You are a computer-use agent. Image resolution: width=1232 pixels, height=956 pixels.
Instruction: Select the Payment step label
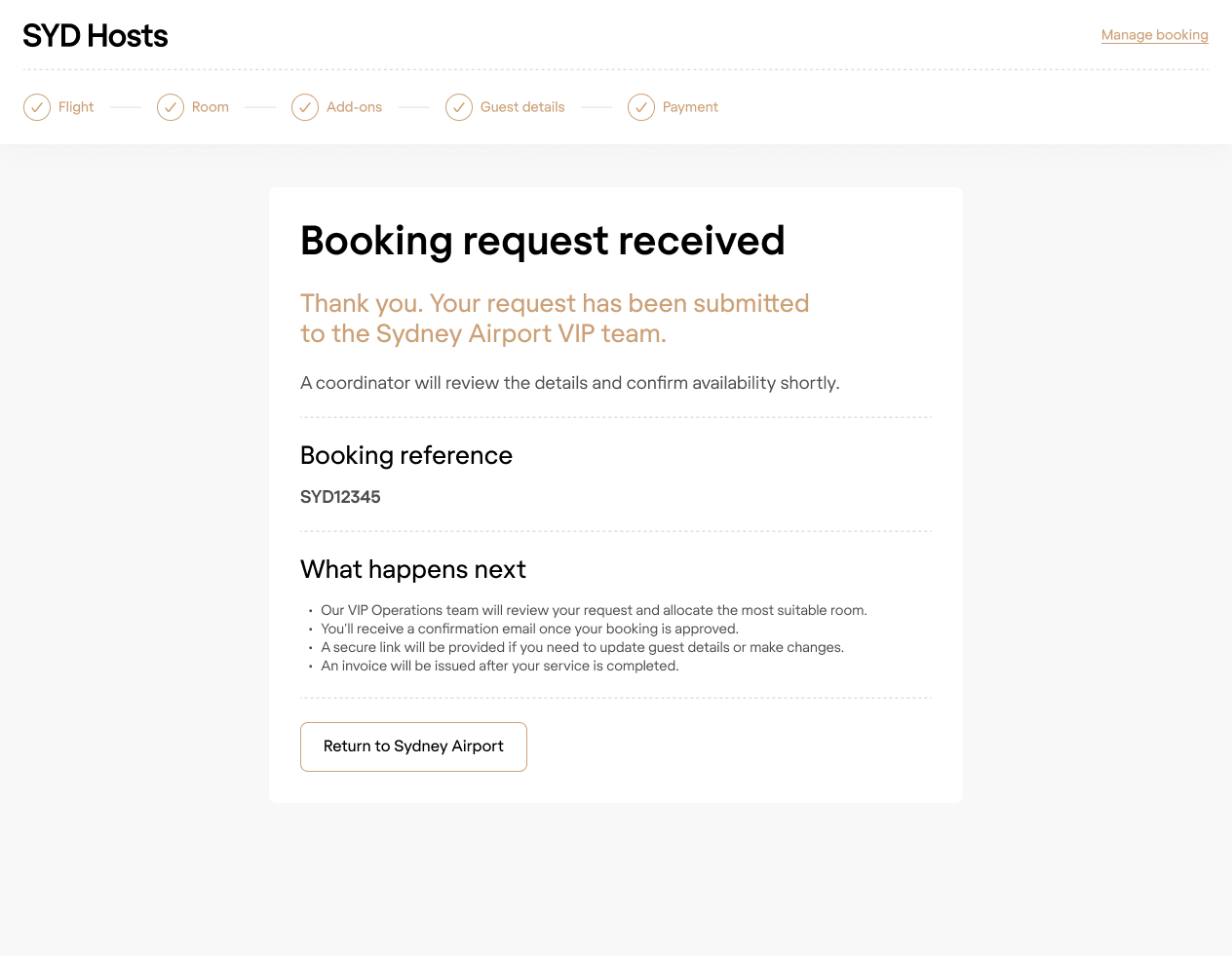pyautogui.click(x=690, y=107)
